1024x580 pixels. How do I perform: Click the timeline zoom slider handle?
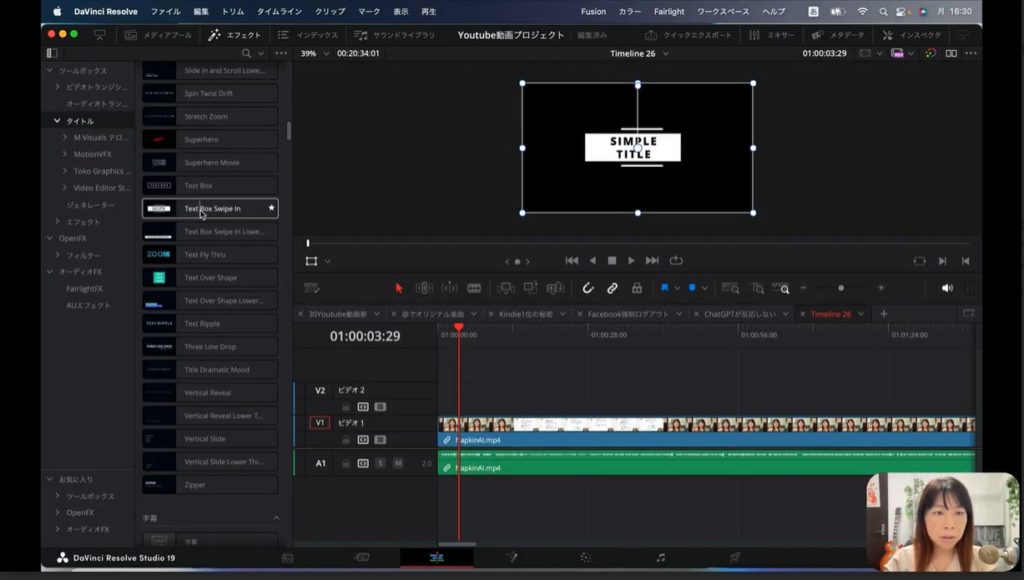(841, 288)
